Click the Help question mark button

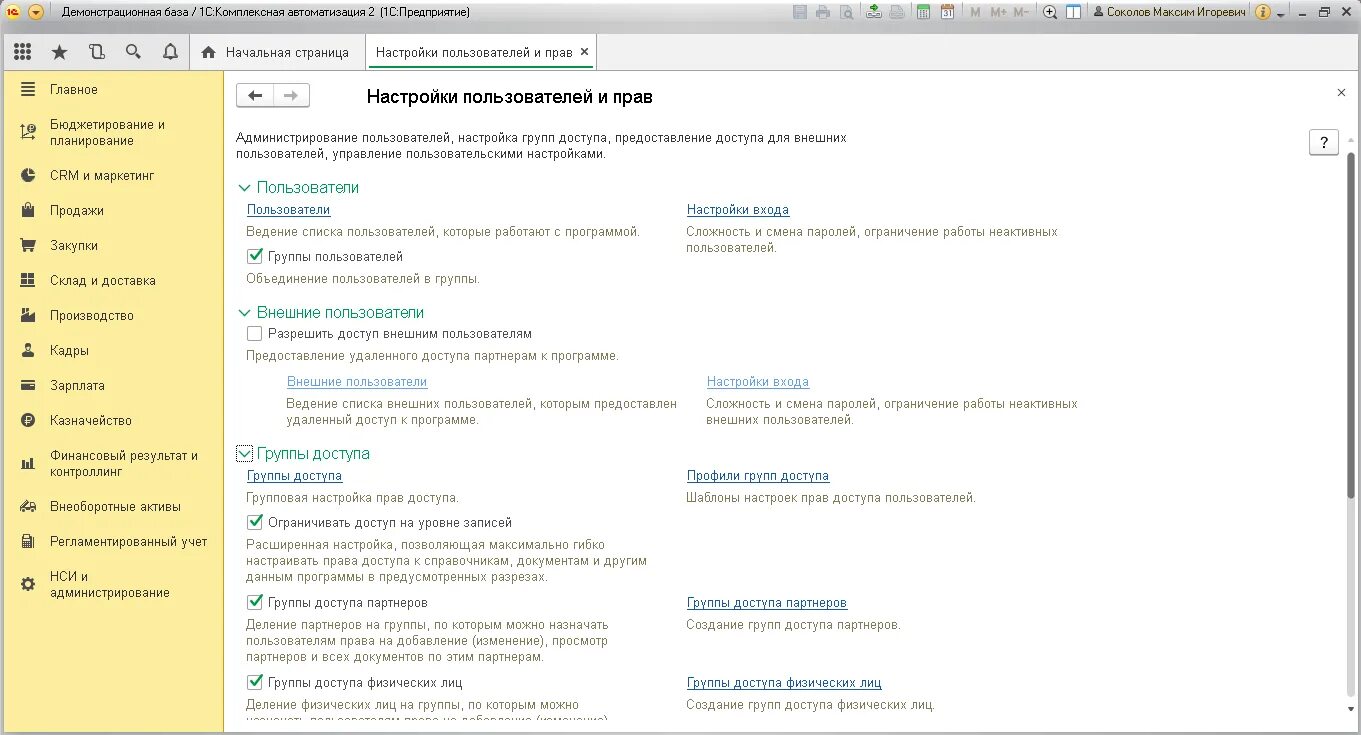click(x=1324, y=142)
